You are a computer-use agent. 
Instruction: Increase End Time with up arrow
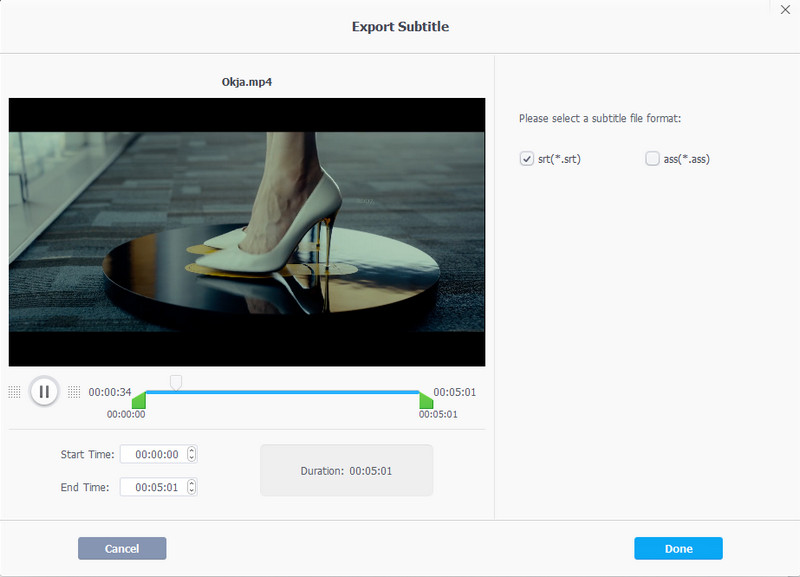[192, 483]
